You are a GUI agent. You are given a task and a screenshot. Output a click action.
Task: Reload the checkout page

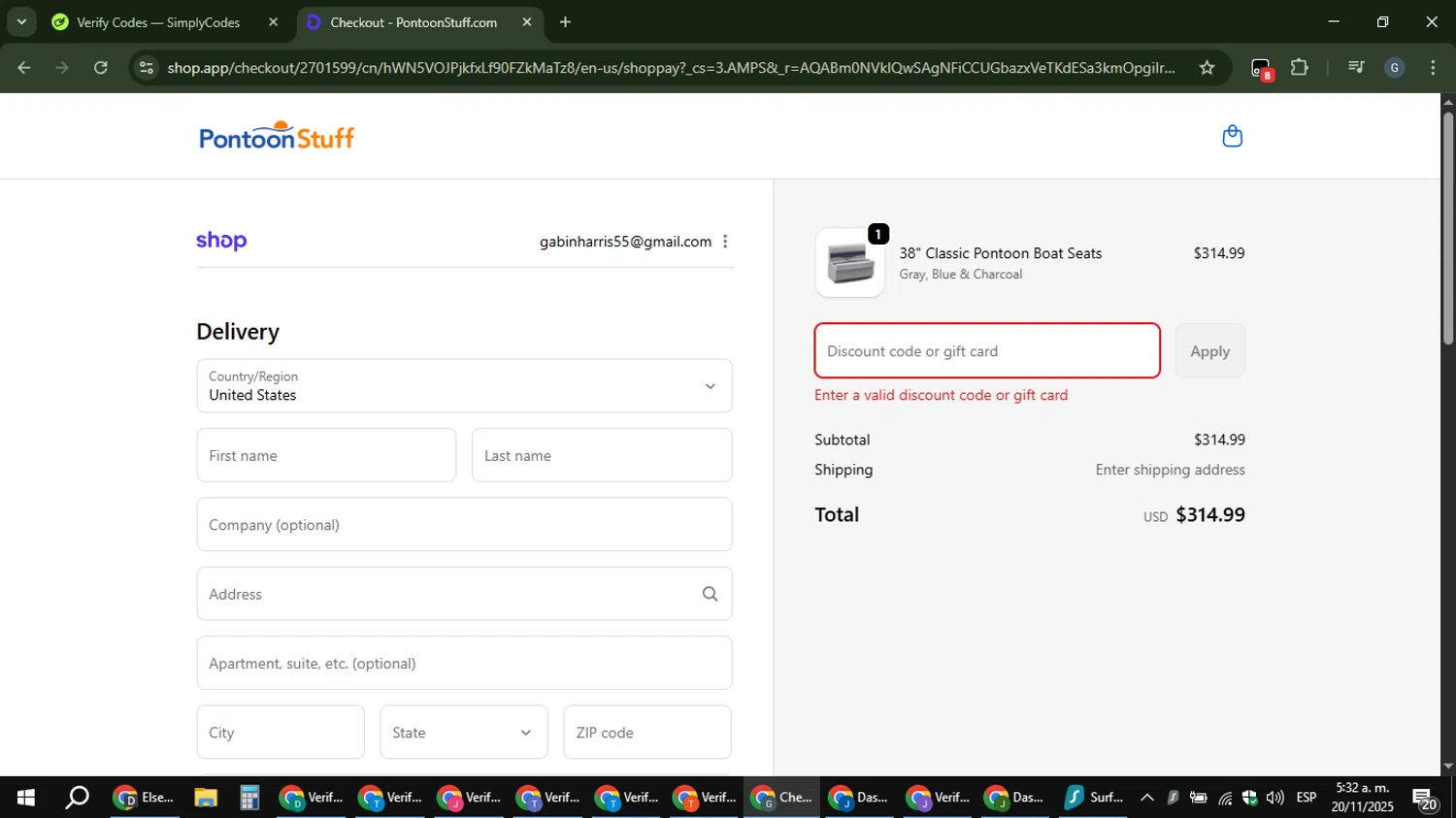click(101, 68)
